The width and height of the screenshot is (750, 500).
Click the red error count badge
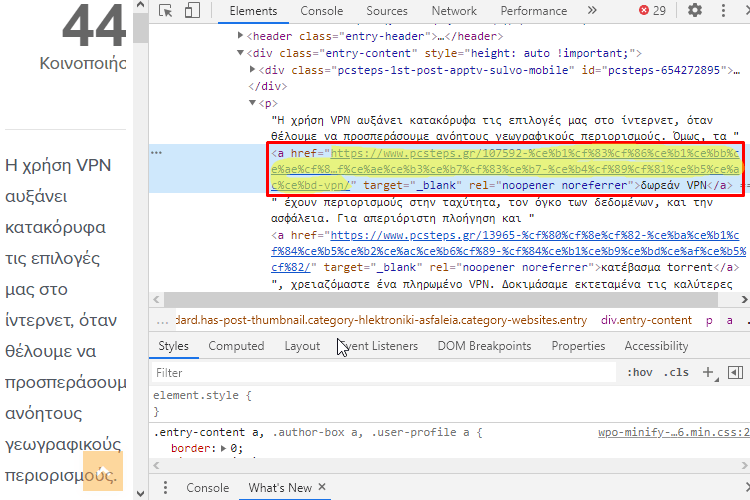point(652,11)
